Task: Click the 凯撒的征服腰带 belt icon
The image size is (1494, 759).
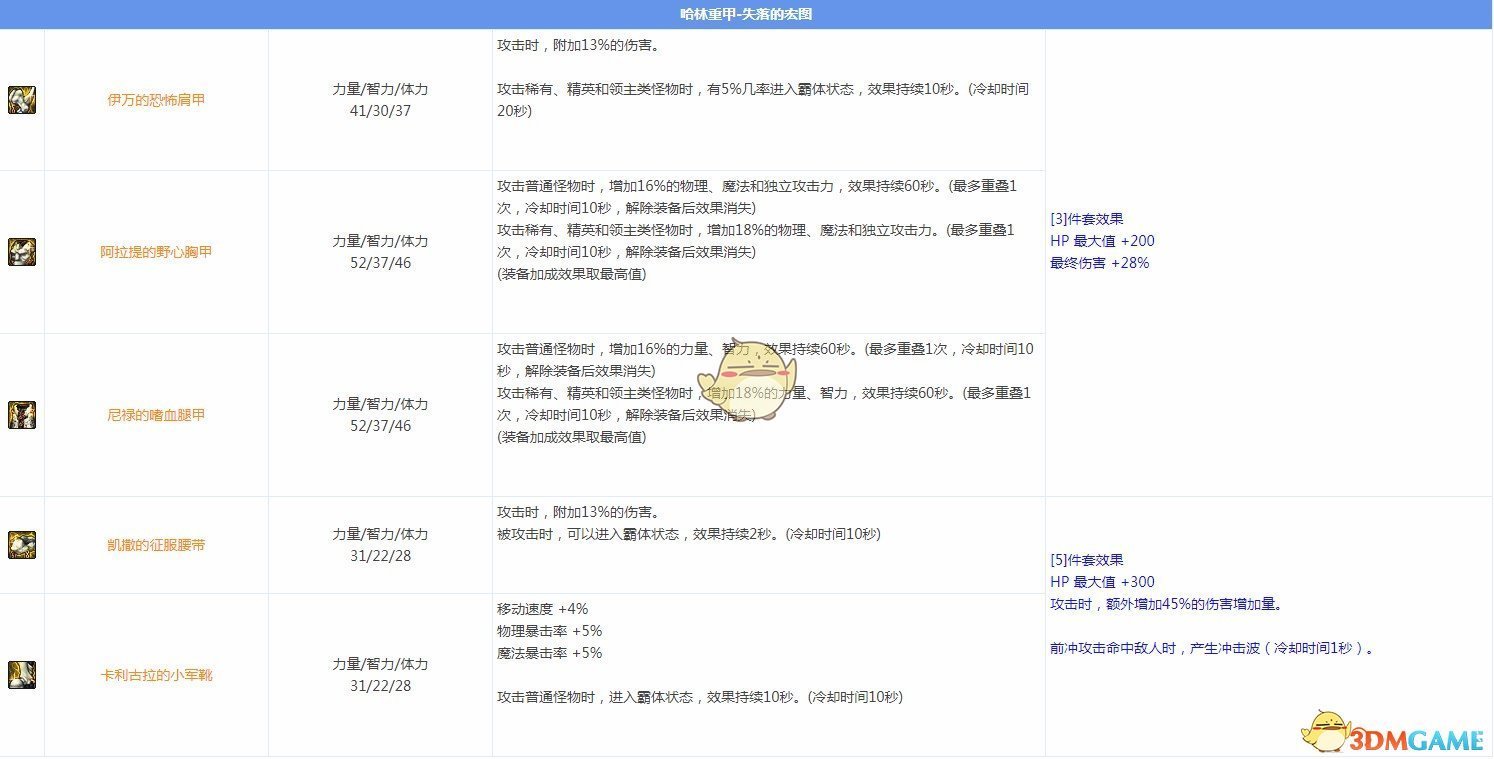Action: click(22, 545)
